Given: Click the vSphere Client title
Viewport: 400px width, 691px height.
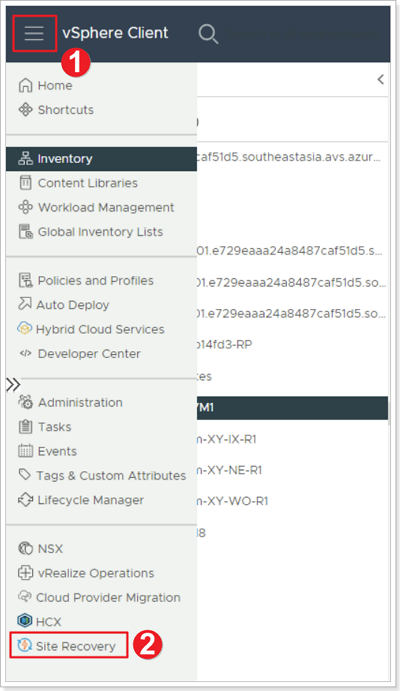Looking at the screenshot, I should click(115, 33).
